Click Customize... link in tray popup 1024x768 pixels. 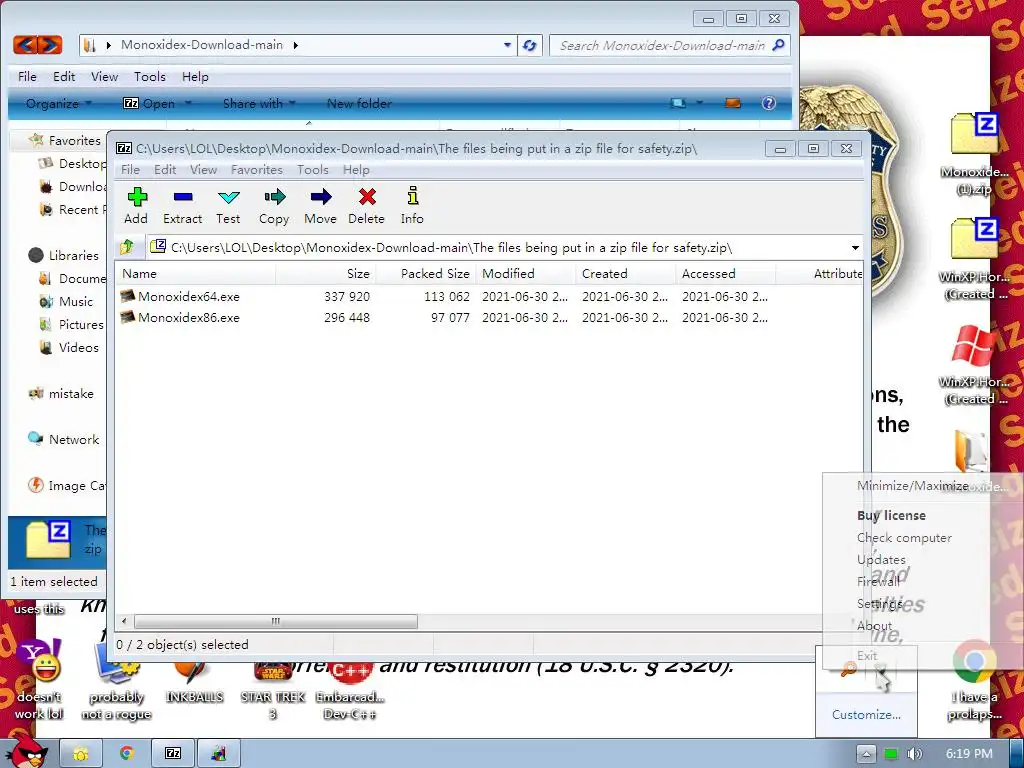pos(866,714)
